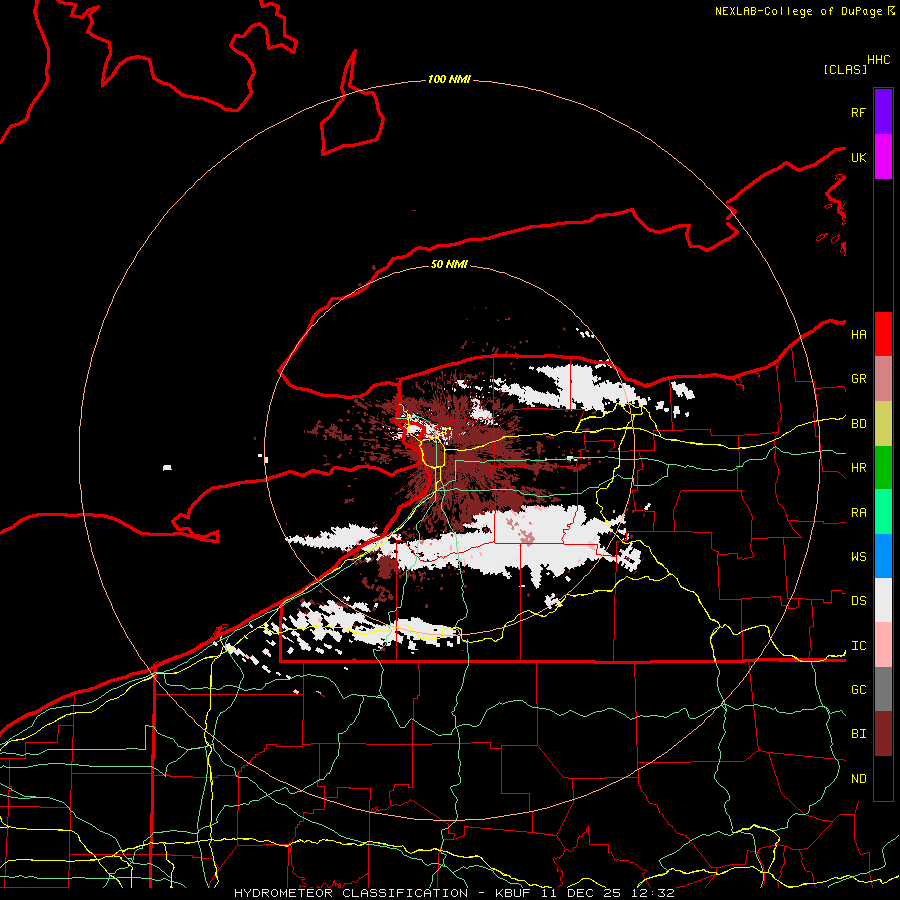
Task: Click the UK legend label
Action: click(859, 158)
